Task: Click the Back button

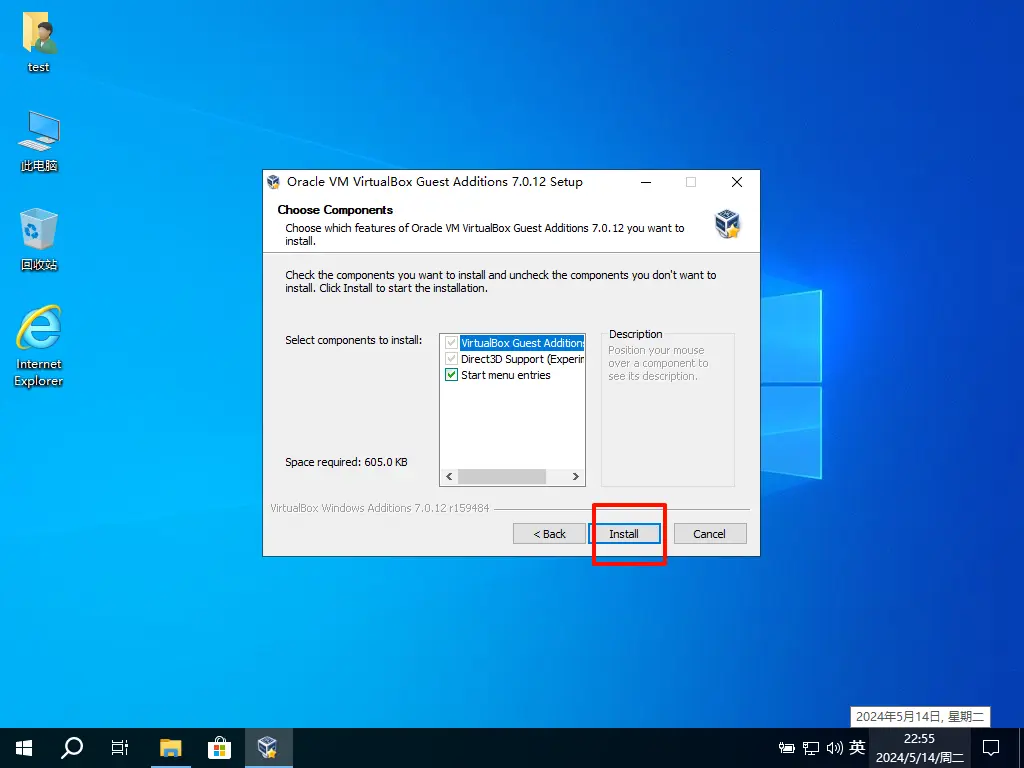Action: (x=549, y=534)
